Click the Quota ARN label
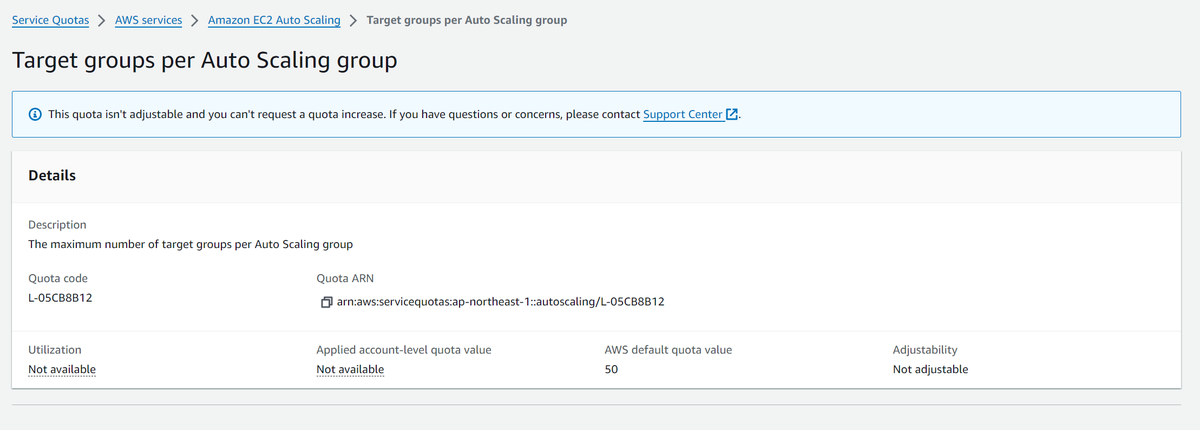The height and width of the screenshot is (430, 1200). (x=345, y=278)
